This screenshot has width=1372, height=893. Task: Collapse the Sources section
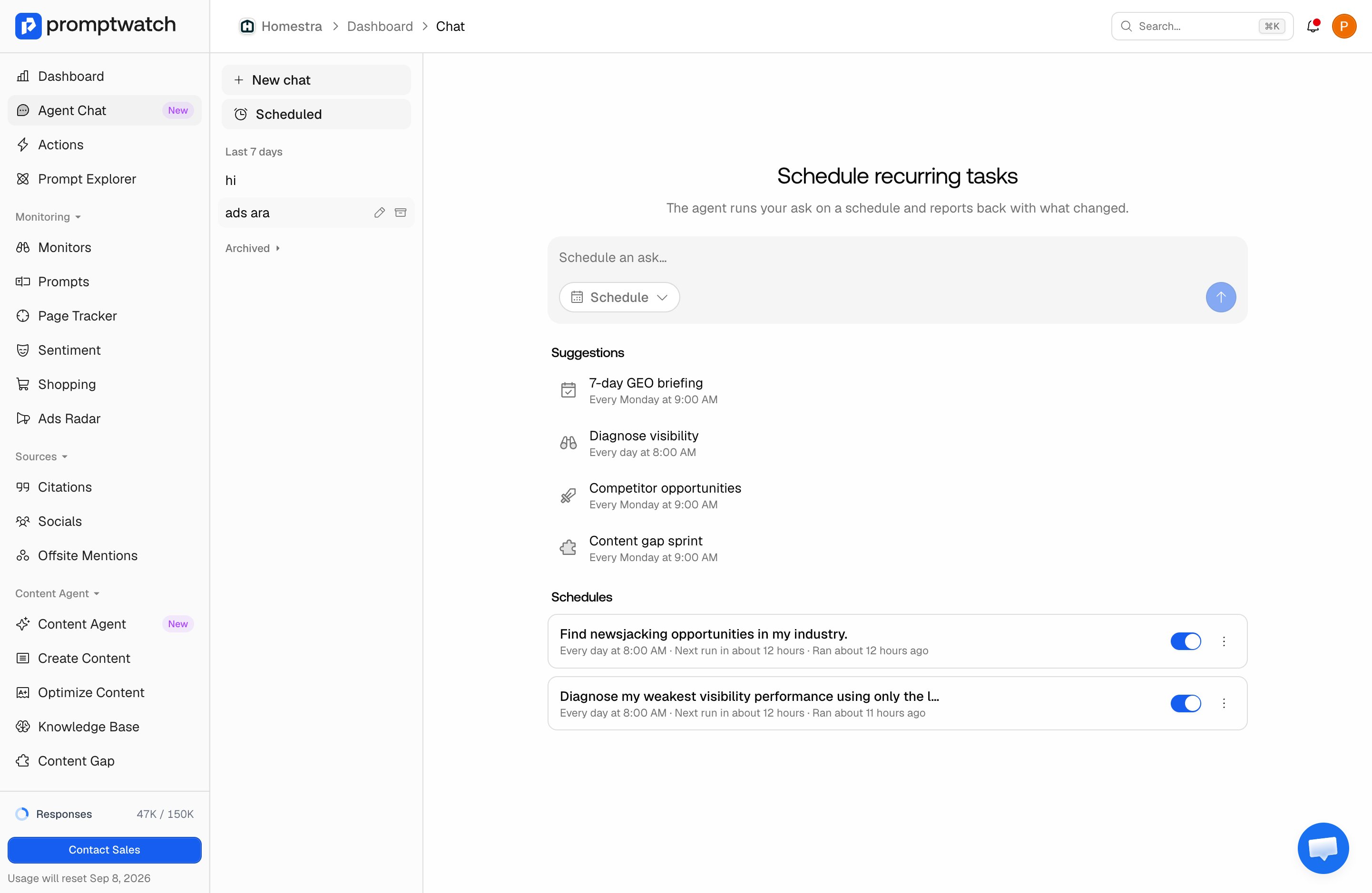tap(41, 456)
